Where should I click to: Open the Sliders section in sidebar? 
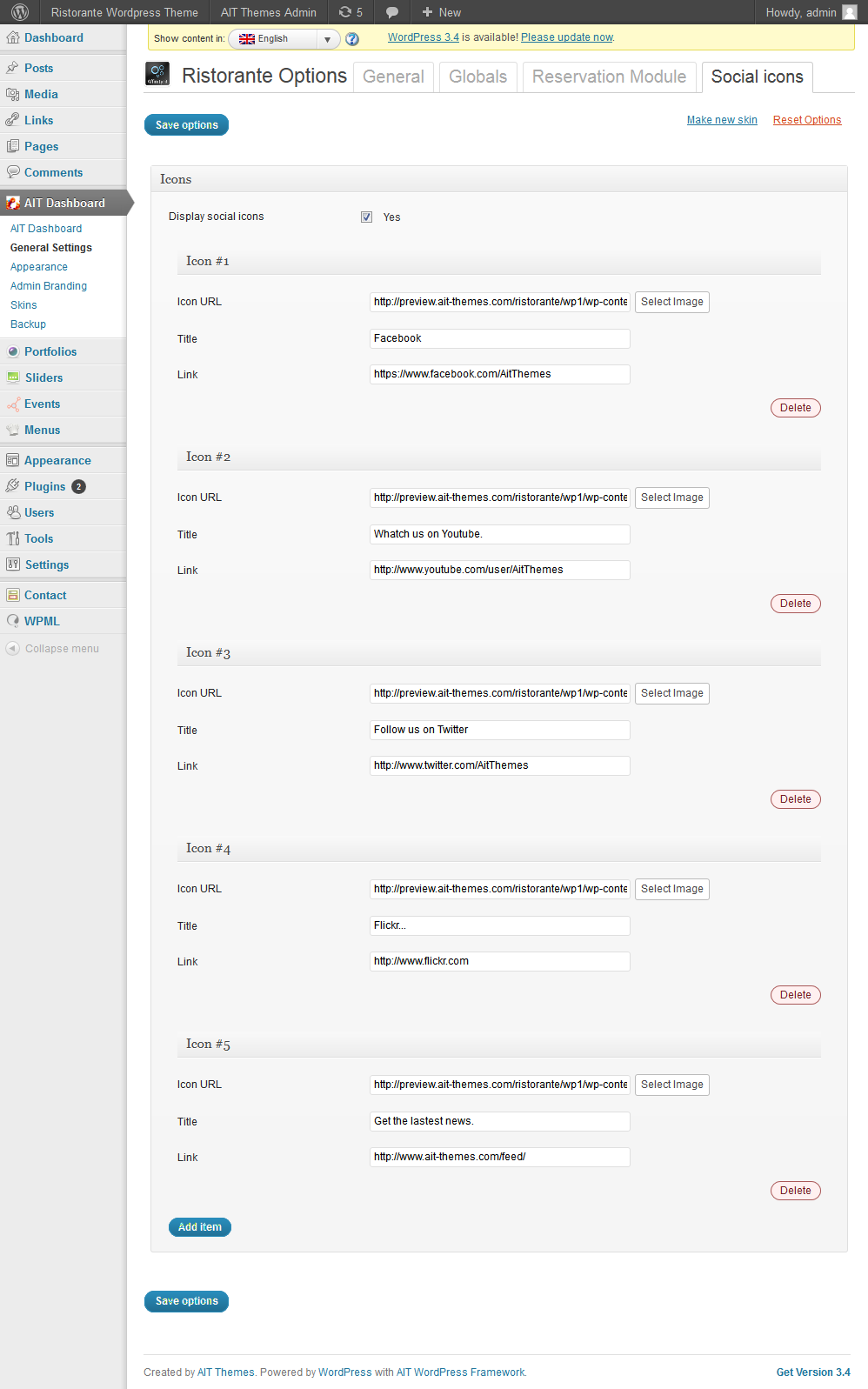coord(43,377)
